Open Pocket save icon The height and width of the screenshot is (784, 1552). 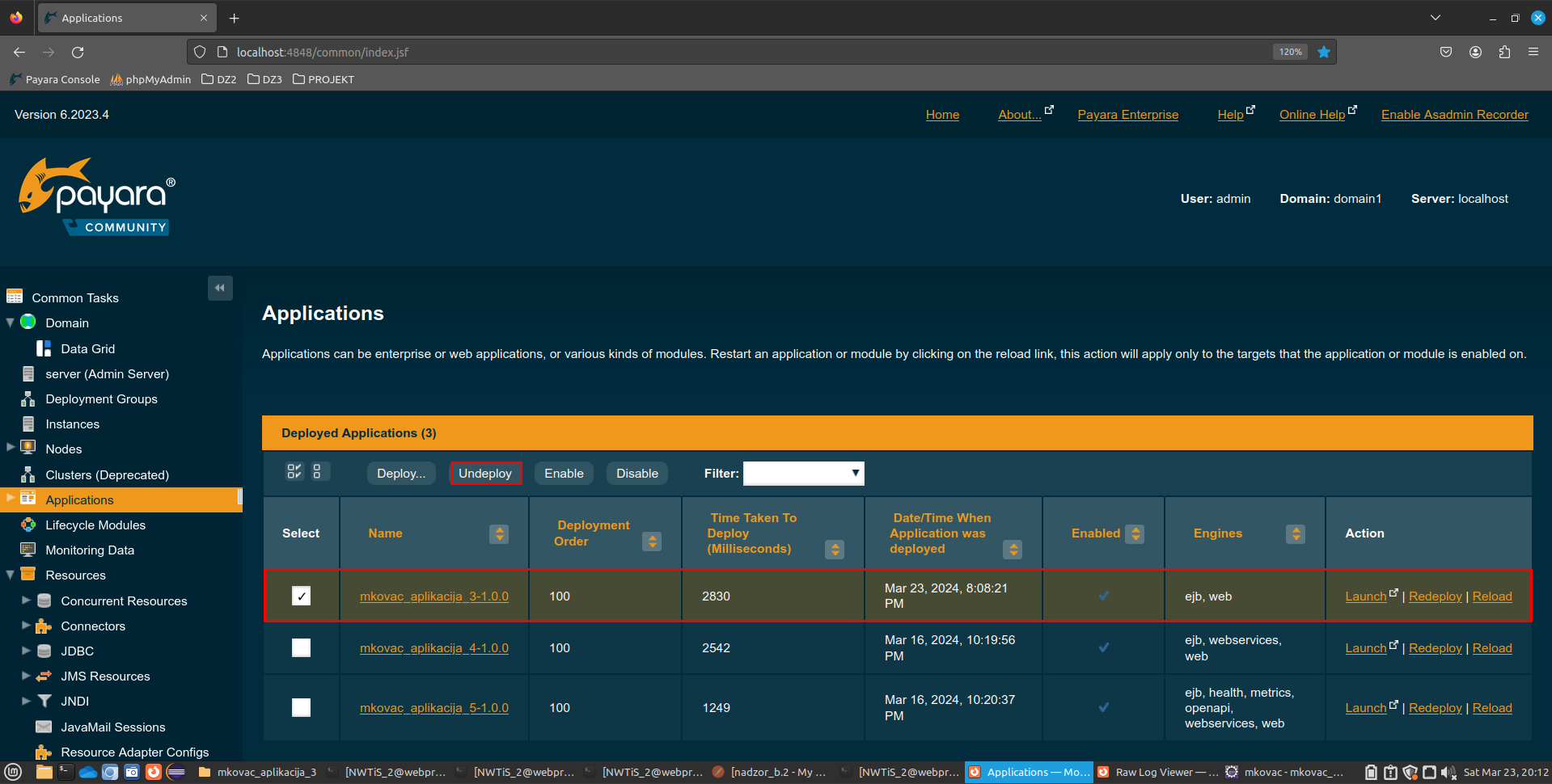click(1446, 52)
